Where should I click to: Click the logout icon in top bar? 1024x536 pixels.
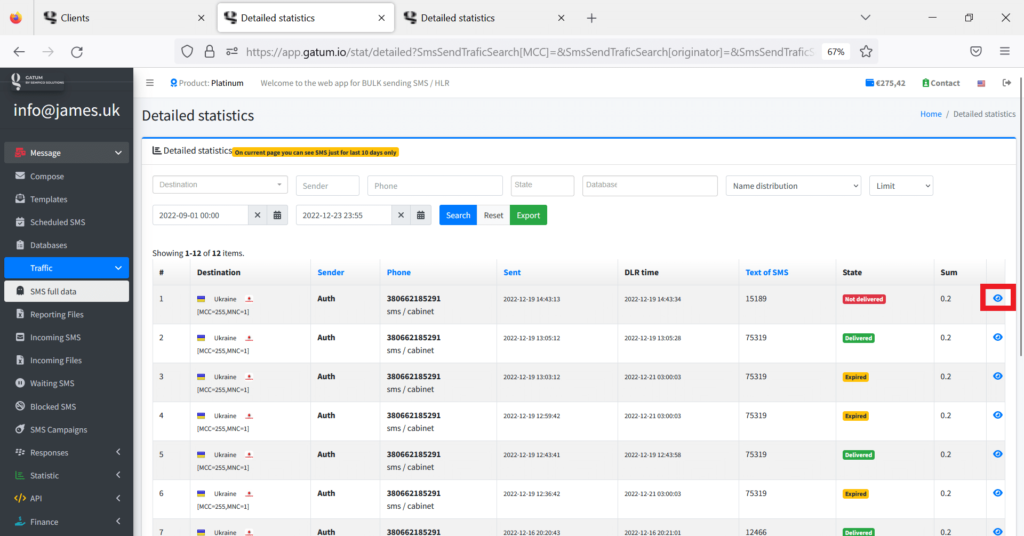[x=1006, y=83]
